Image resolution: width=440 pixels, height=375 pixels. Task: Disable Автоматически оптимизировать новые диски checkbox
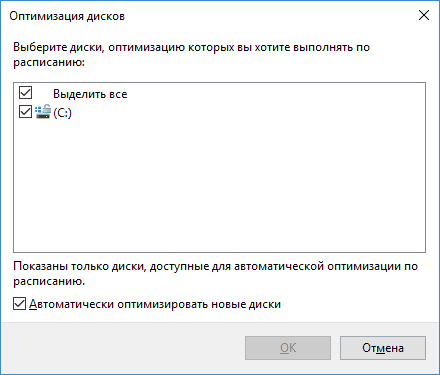click(x=19, y=304)
